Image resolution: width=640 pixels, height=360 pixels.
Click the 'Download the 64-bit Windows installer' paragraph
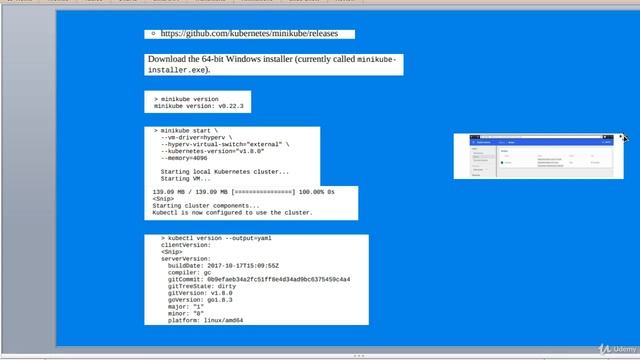point(272,64)
